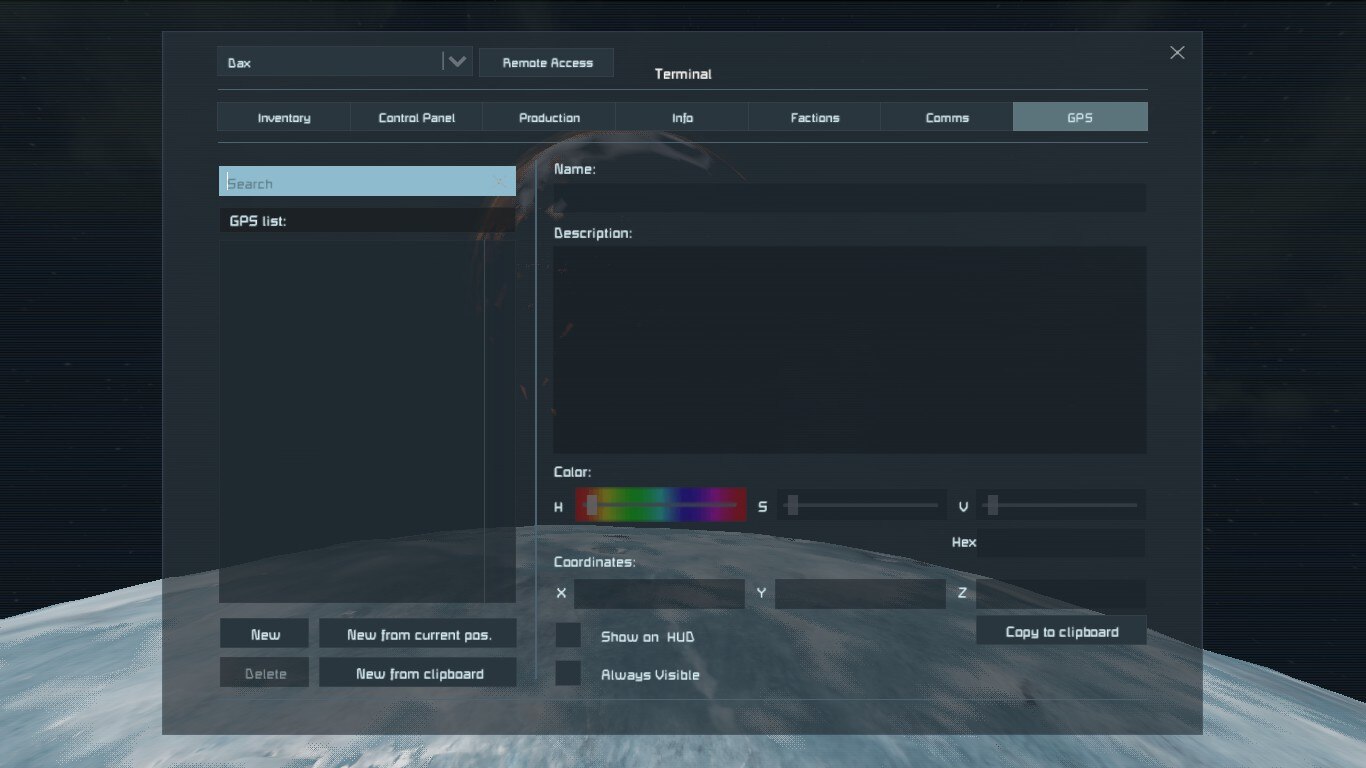Clear the search box with its X icon

tap(499, 182)
